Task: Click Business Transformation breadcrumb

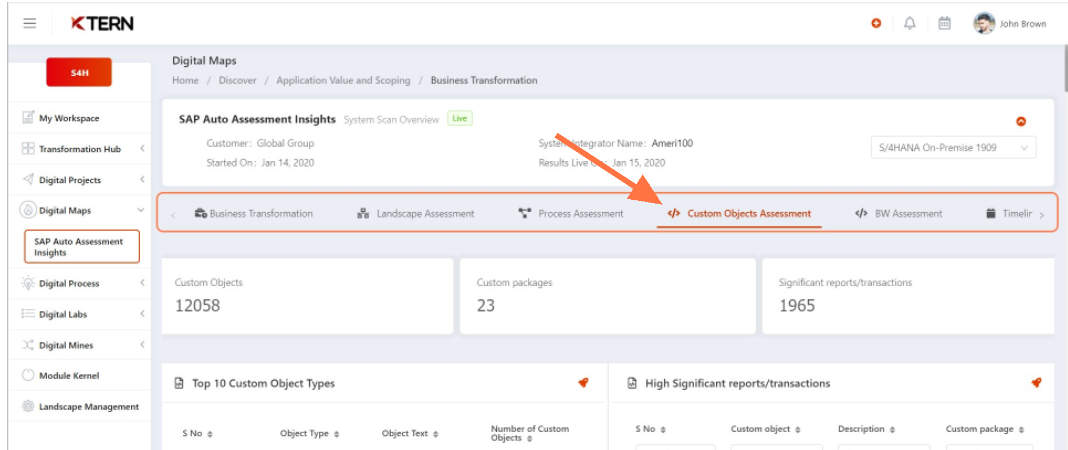Action: click(x=484, y=80)
